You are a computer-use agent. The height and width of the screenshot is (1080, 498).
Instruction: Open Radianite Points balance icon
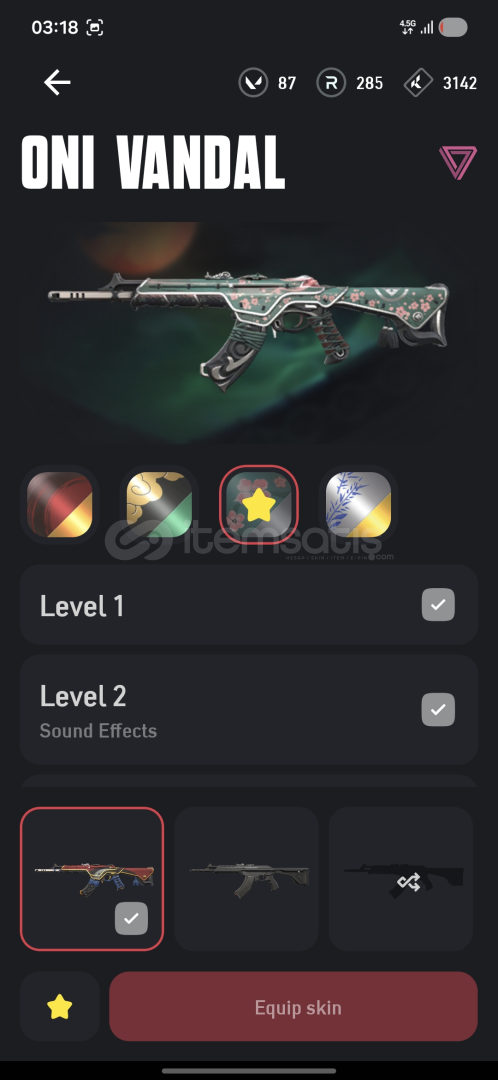[x=331, y=83]
